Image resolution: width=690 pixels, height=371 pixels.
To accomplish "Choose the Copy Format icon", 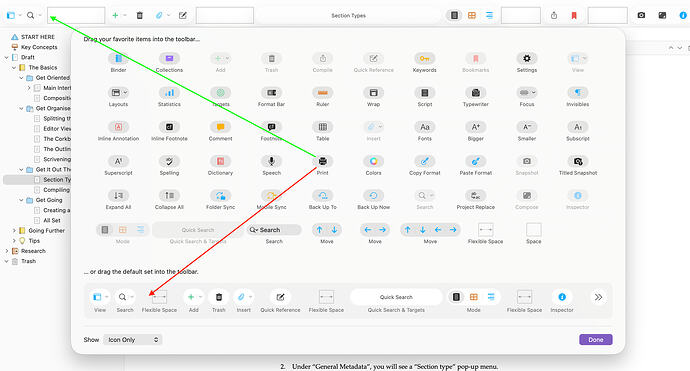I will (x=424, y=162).
